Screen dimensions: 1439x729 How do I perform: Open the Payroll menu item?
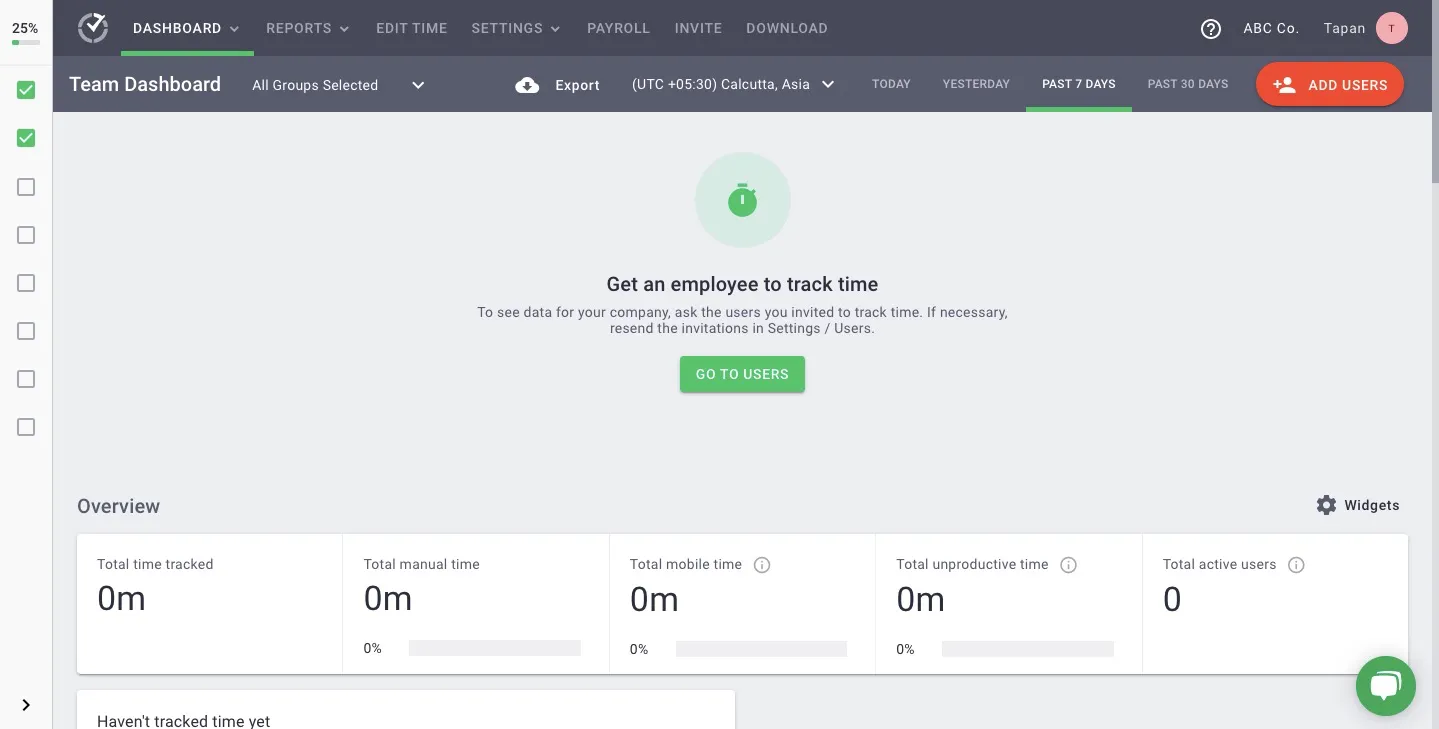[619, 28]
